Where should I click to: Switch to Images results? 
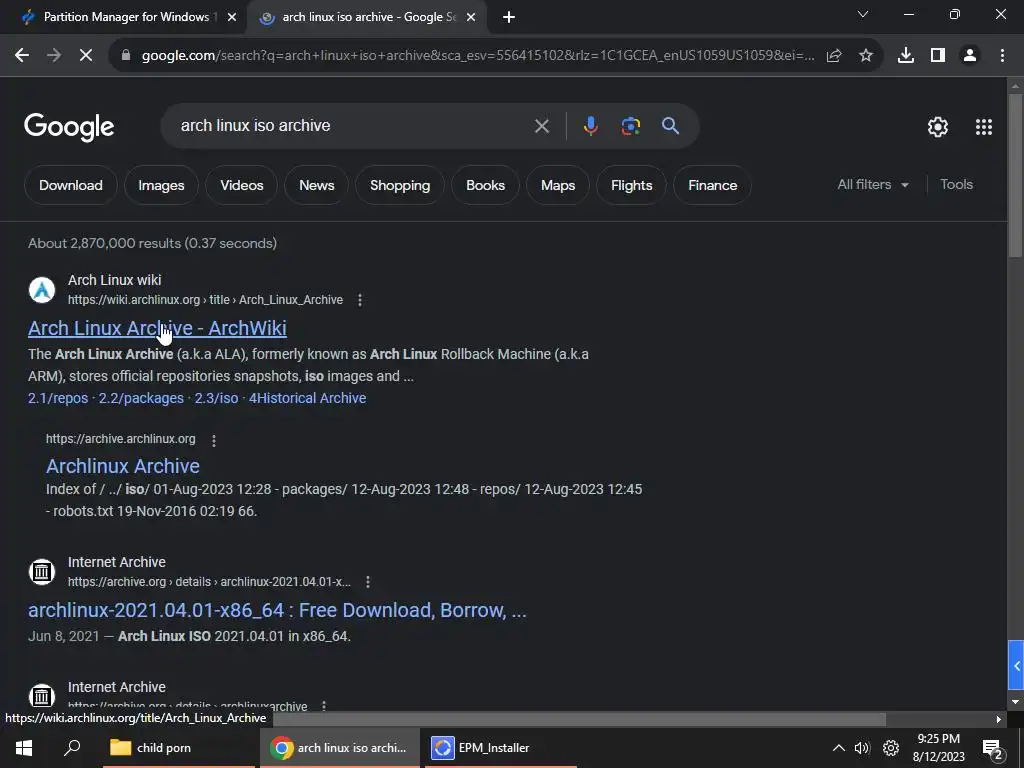[161, 185]
